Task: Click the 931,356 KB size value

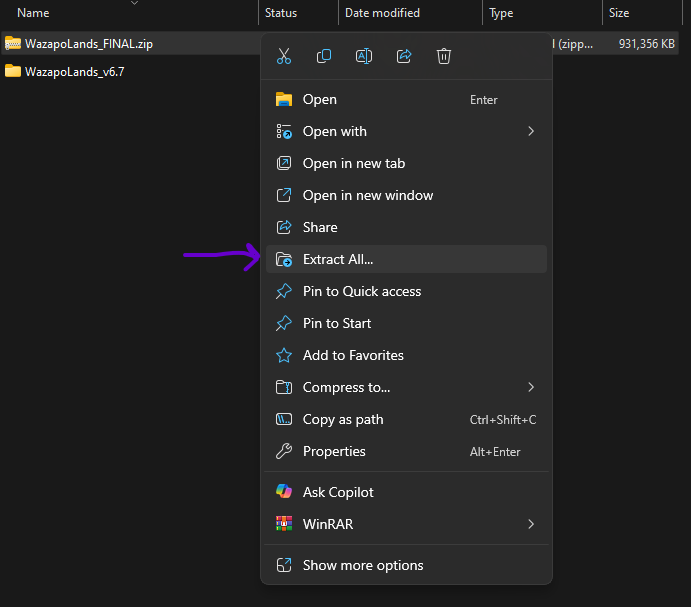Action: (646, 44)
